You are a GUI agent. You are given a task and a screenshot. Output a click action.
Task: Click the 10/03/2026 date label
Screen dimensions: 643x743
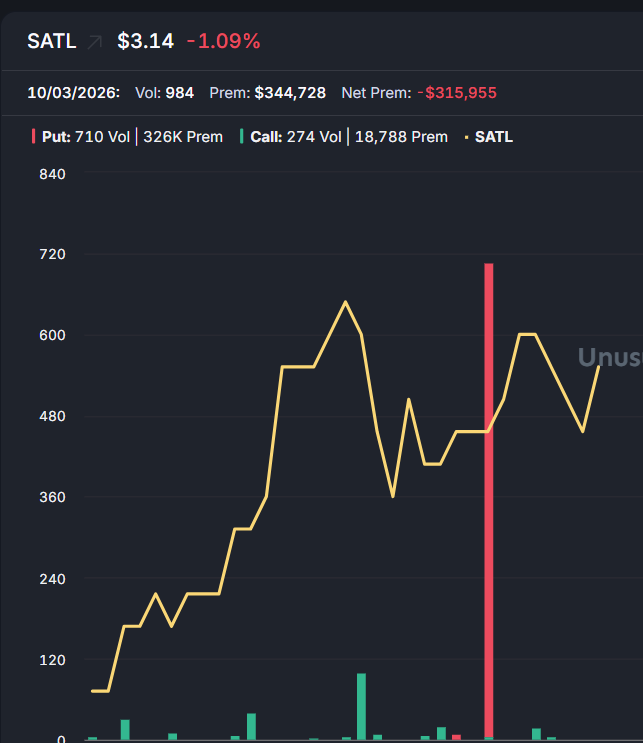pos(73,93)
